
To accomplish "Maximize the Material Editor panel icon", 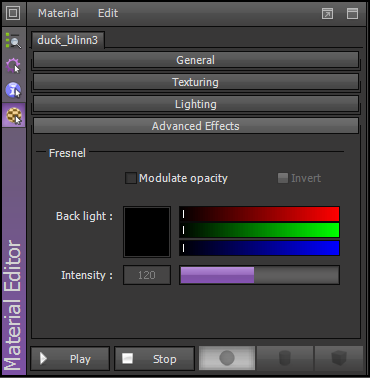I will pos(352,14).
